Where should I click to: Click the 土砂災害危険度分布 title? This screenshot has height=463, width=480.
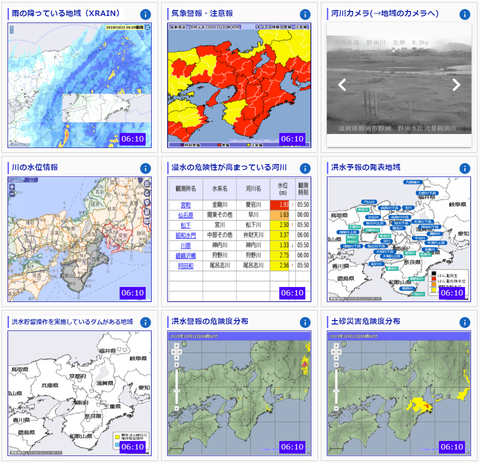[365, 321]
